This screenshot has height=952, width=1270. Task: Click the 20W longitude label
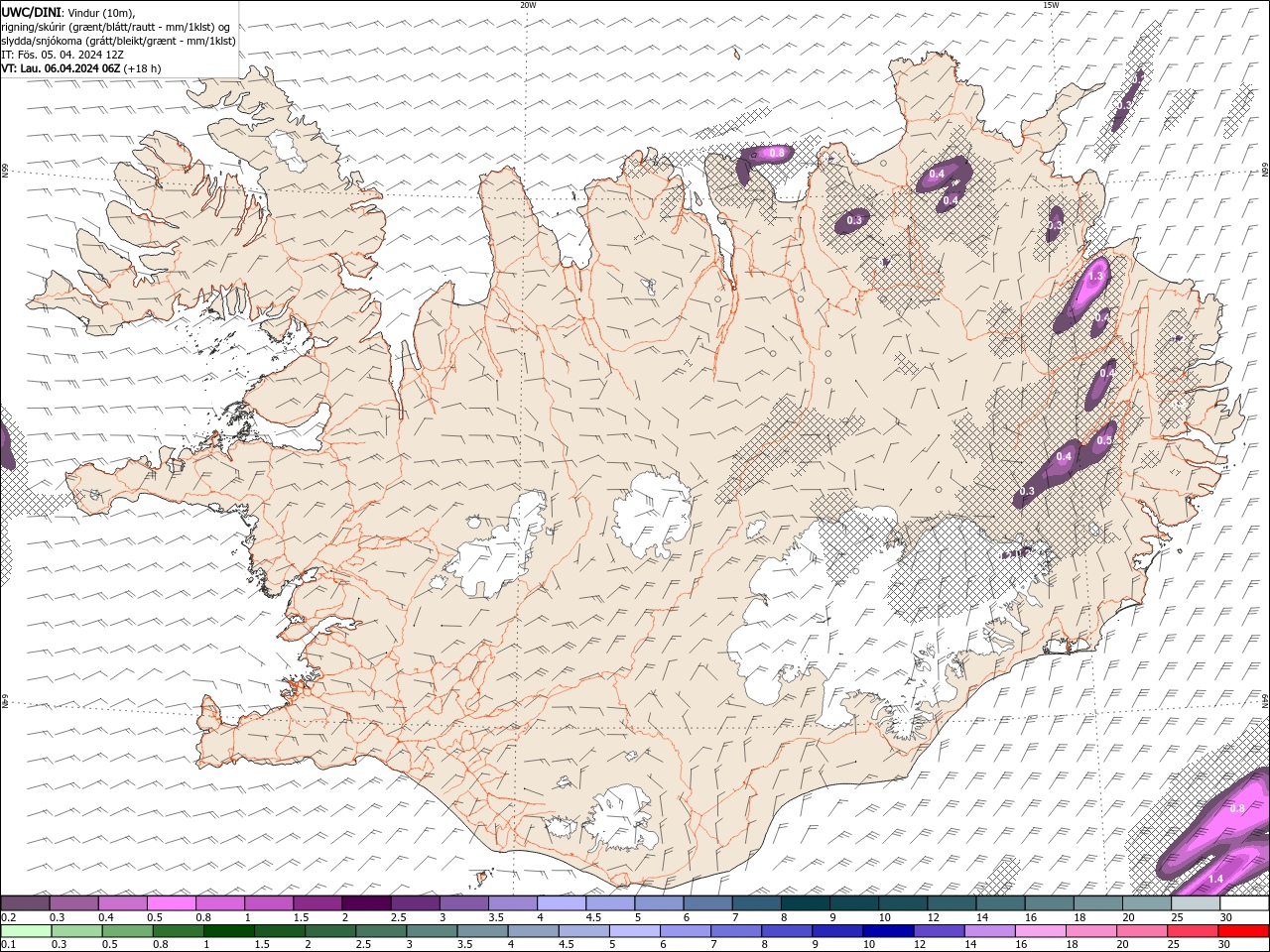tap(528, 5)
